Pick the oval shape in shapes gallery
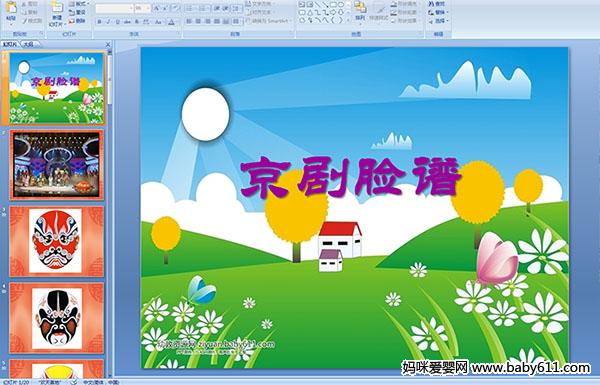Image resolution: width=600 pixels, height=385 pixels. [340, 5]
